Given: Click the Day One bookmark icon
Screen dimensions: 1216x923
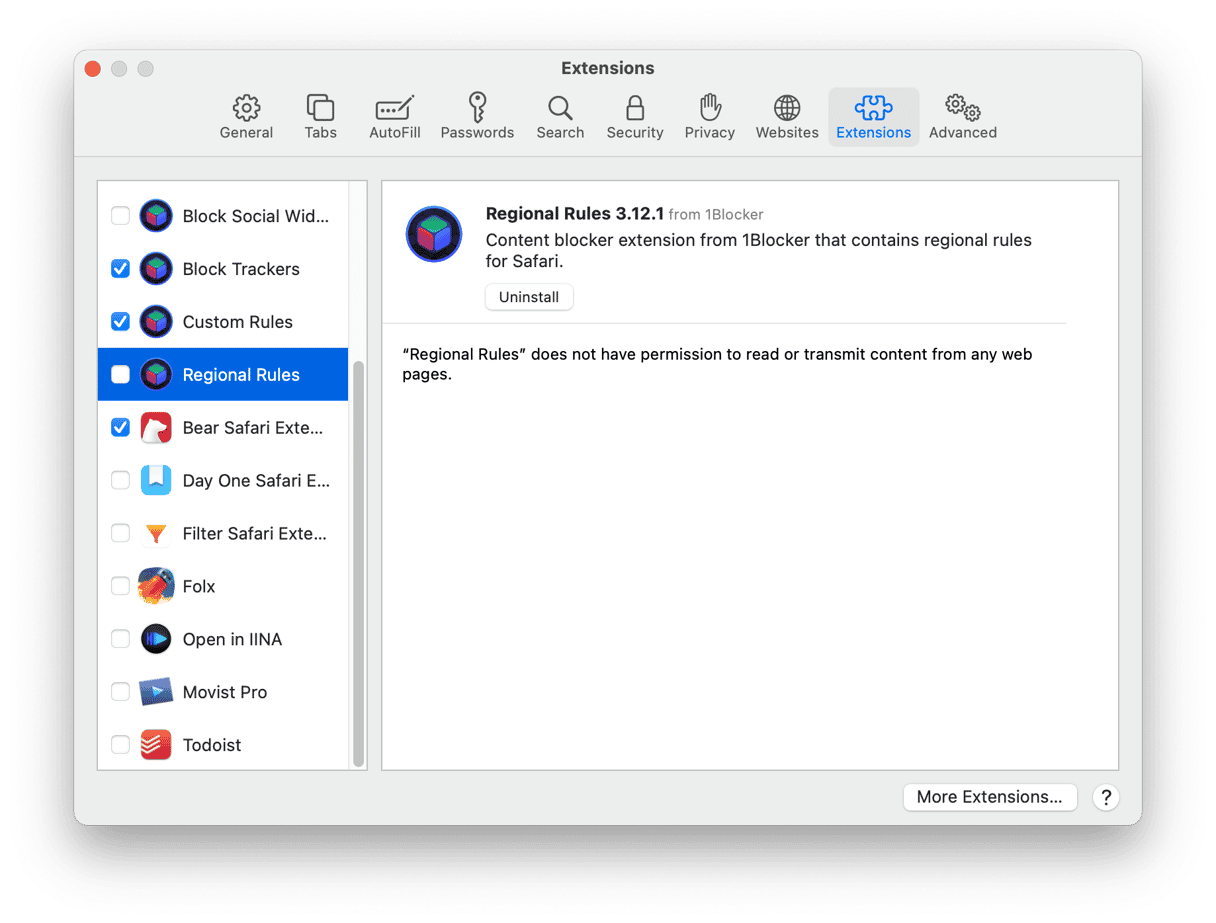Looking at the screenshot, I should pos(156,481).
